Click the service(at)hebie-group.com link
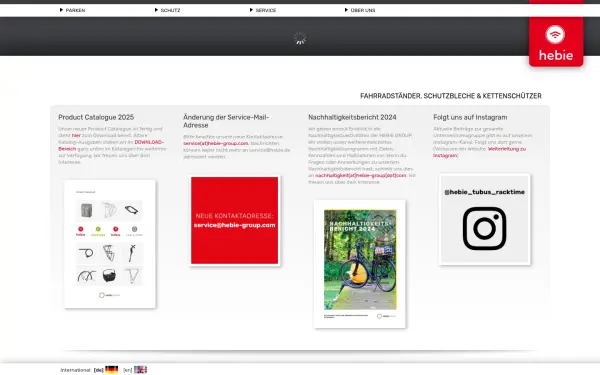This screenshot has width=600, height=375. click(216, 143)
